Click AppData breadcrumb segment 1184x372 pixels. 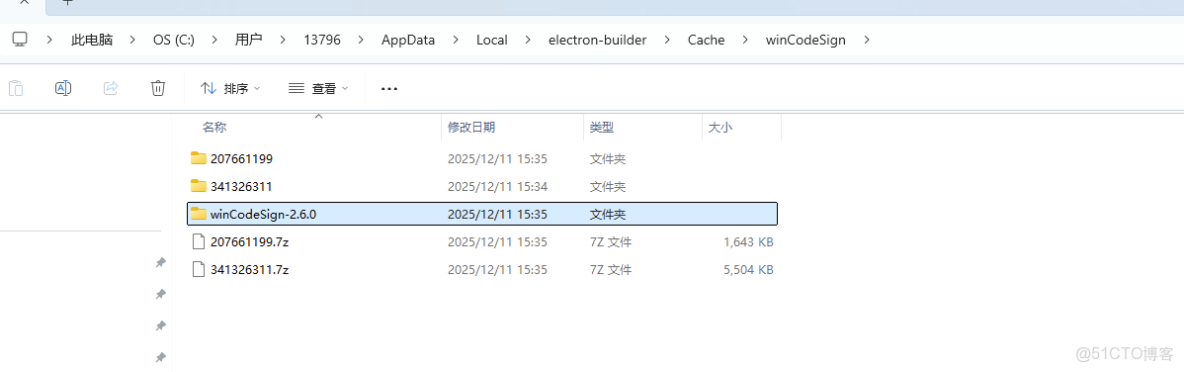coord(408,40)
